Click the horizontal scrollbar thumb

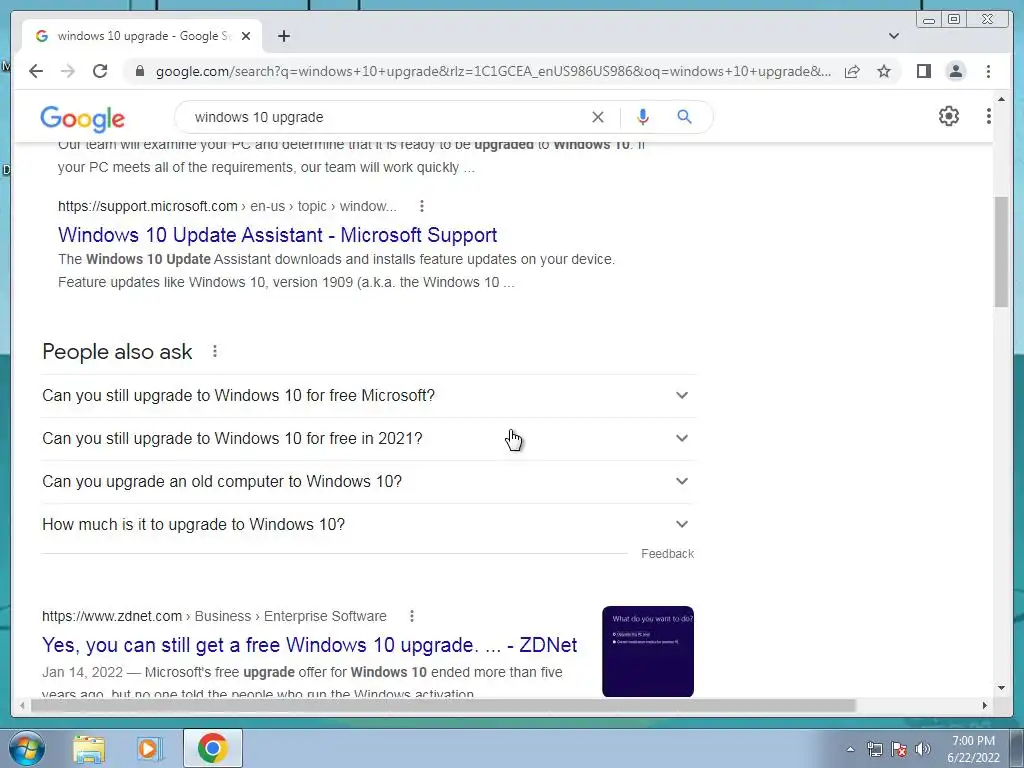[x=443, y=705]
